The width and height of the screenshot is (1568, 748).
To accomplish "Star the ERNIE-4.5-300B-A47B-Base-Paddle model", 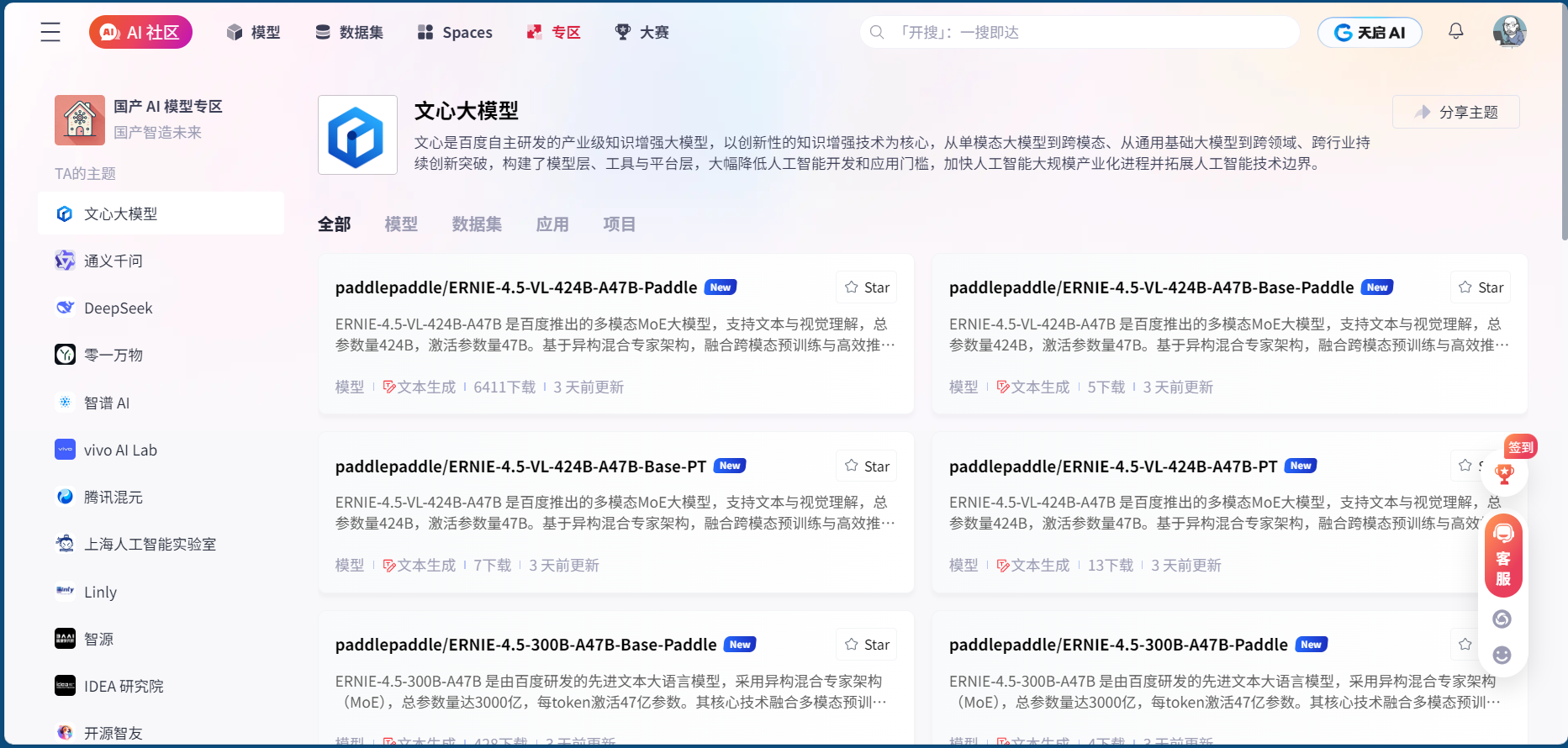I will (x=866, y=645).
